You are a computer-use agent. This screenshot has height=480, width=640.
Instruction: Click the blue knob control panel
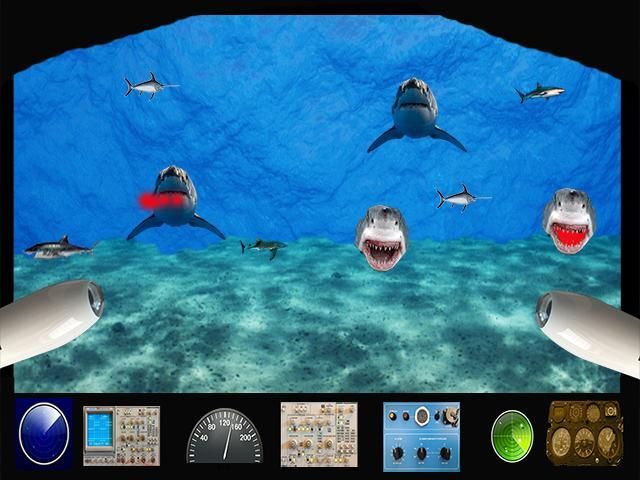click(x=421, y=435)
